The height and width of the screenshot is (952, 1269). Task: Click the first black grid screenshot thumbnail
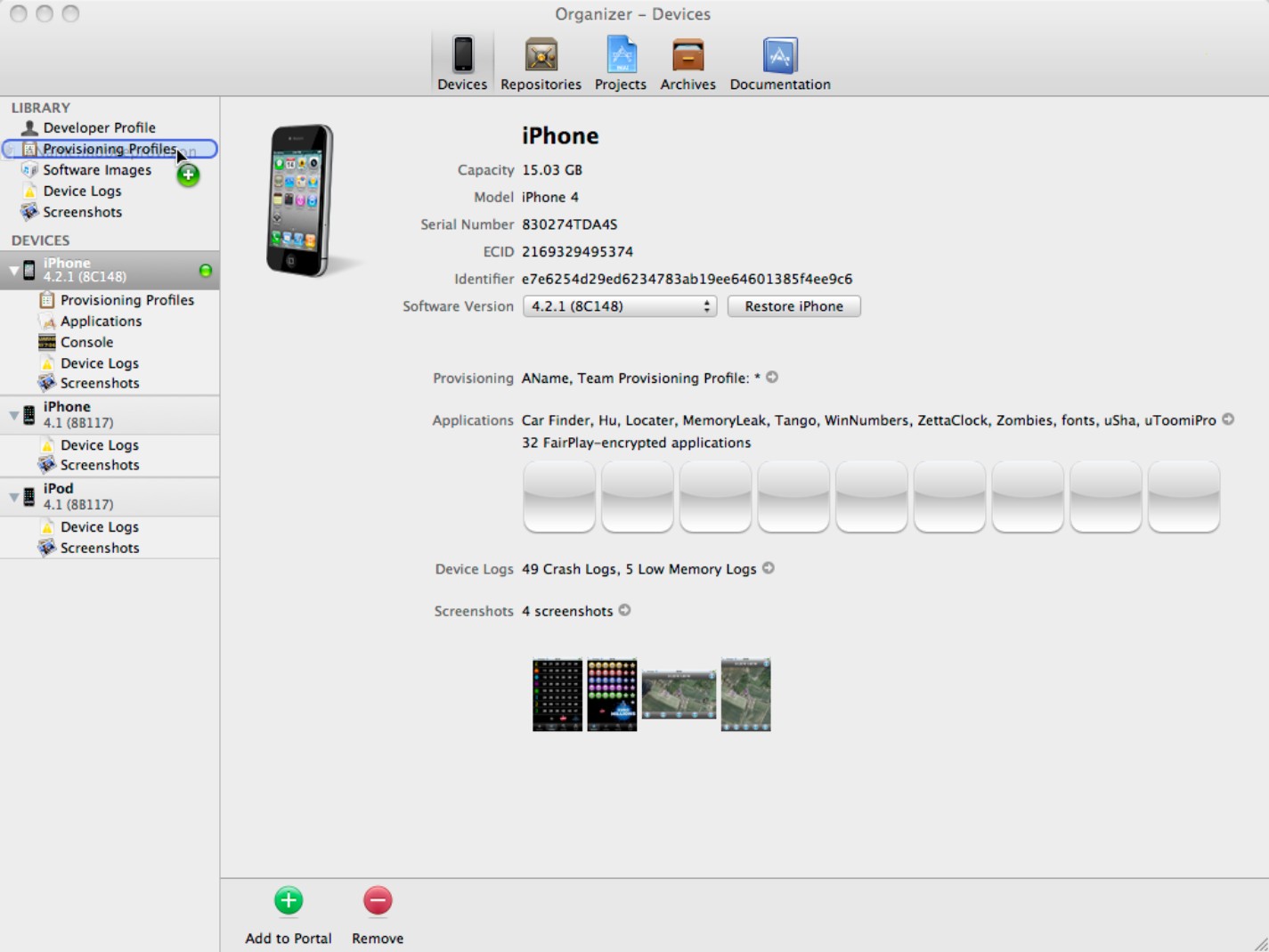[x=557, y=695]
